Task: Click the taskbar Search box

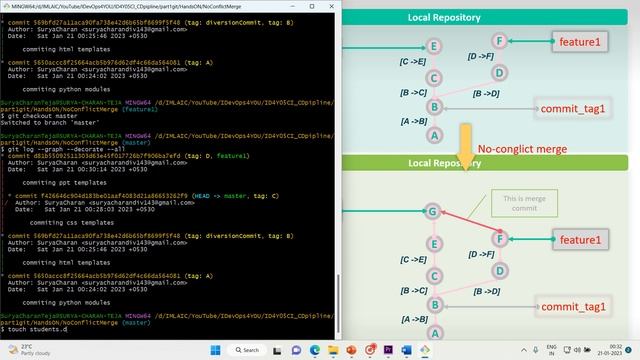Action: tap(247, 350)
